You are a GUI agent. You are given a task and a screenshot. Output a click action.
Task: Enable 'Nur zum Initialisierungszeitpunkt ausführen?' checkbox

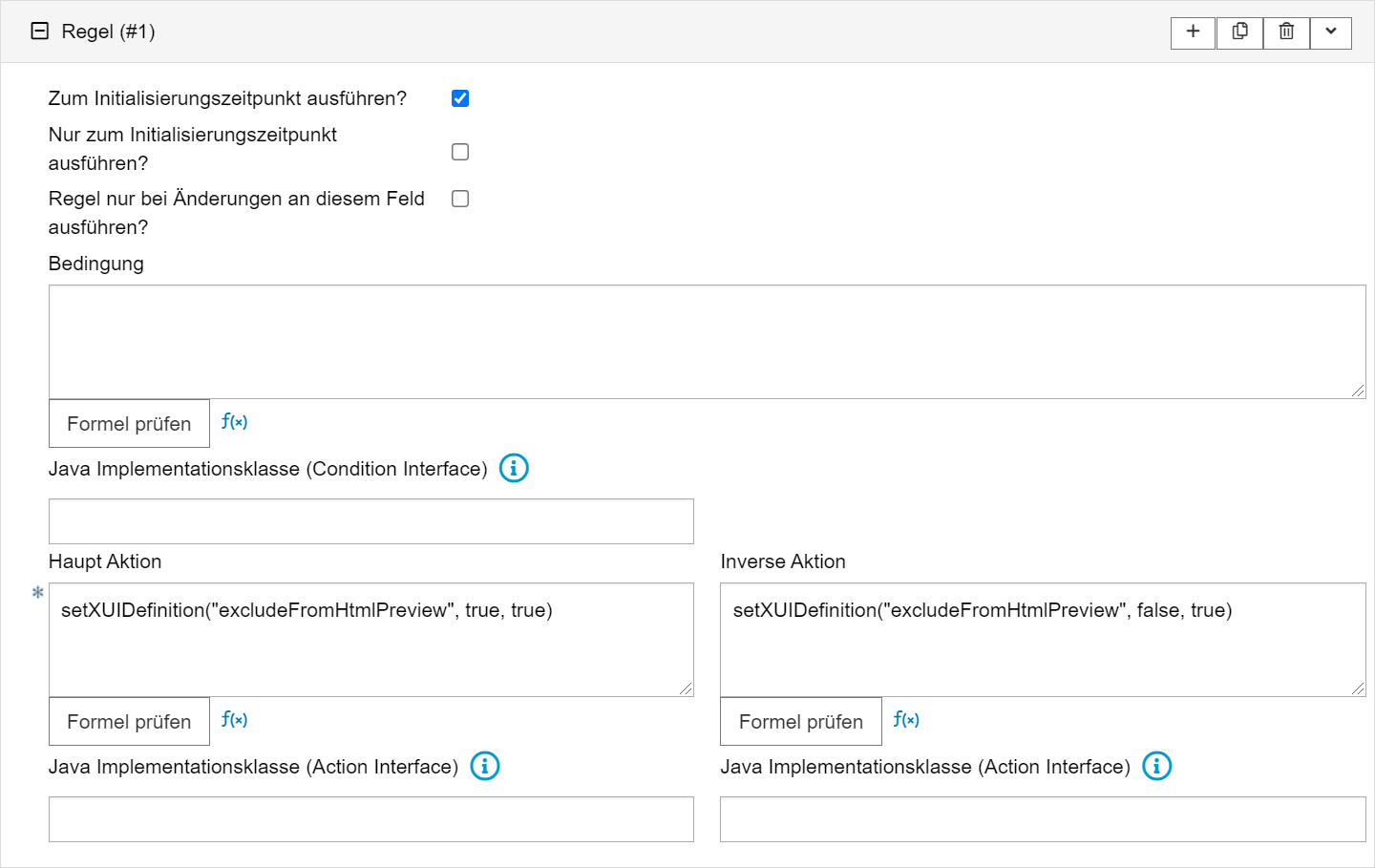click(460, 152)
